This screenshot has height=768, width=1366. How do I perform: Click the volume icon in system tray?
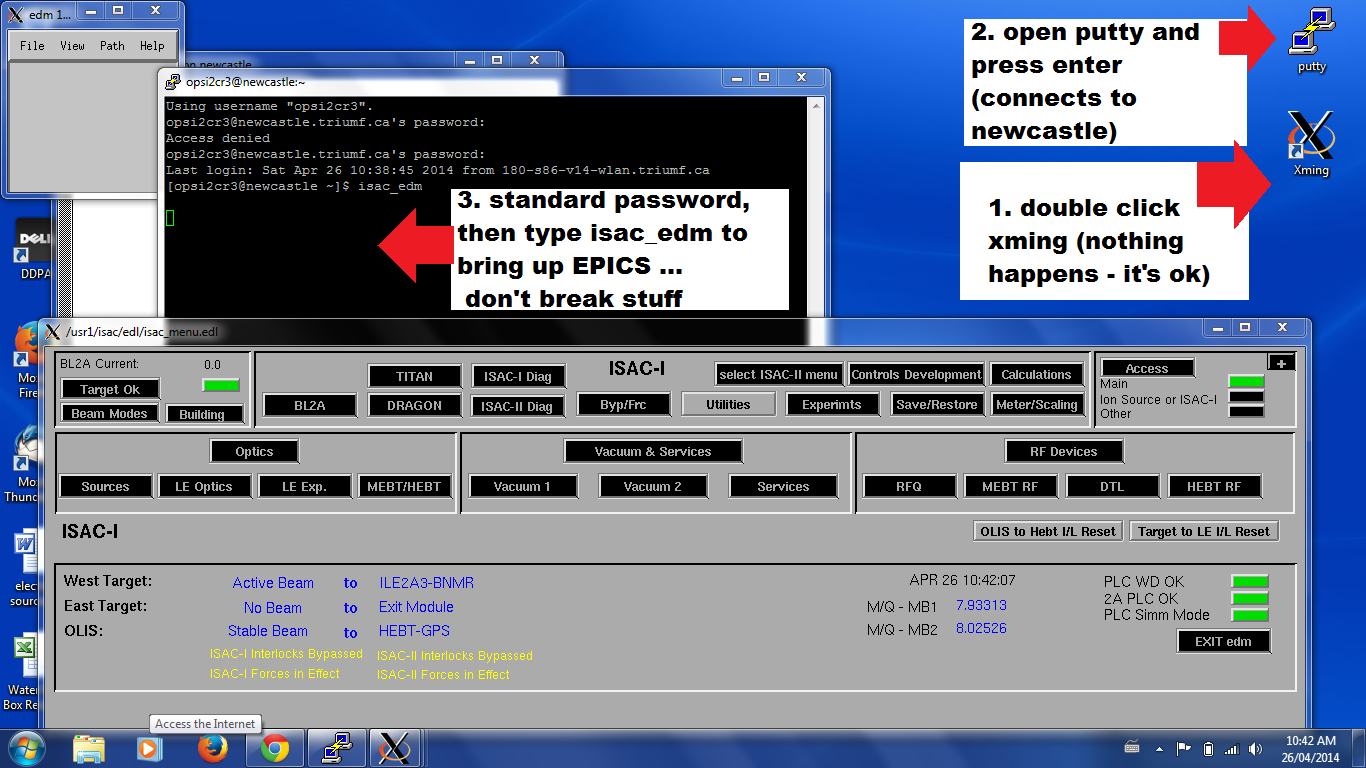click(x=1255, y=749)
